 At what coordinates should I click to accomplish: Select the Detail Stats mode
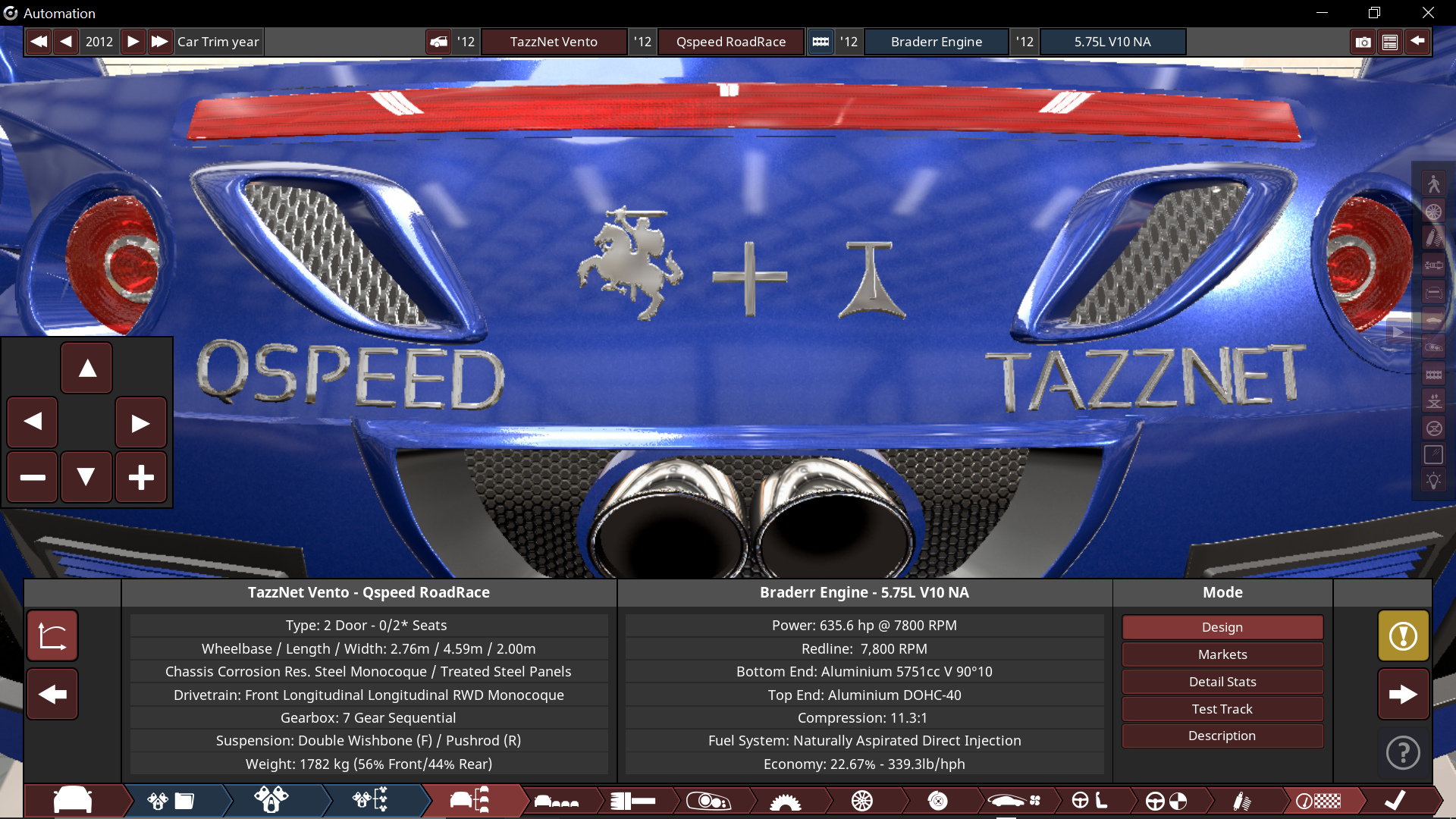(1222, 682)
